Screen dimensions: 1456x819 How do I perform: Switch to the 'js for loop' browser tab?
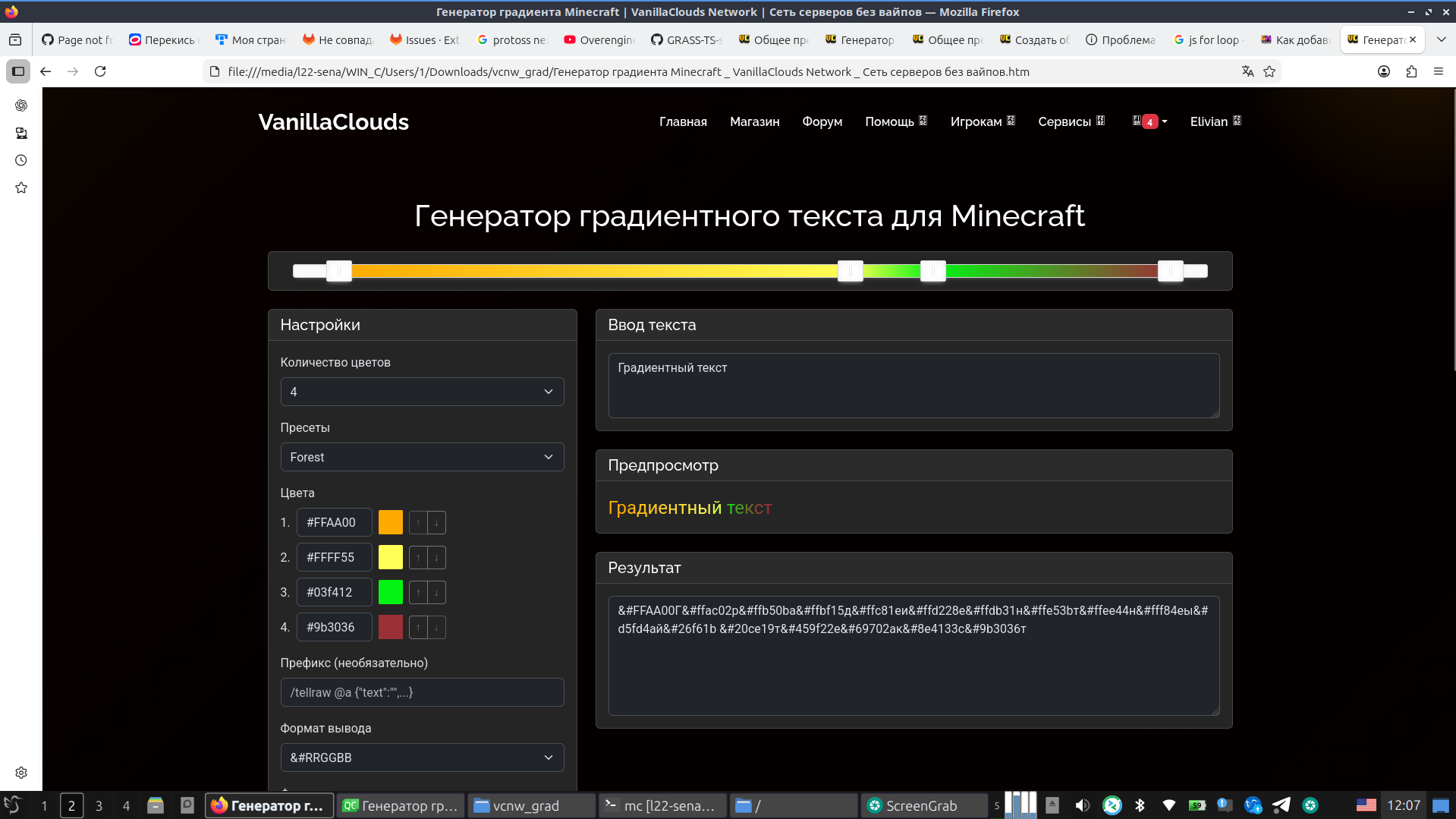(1210, 39)
